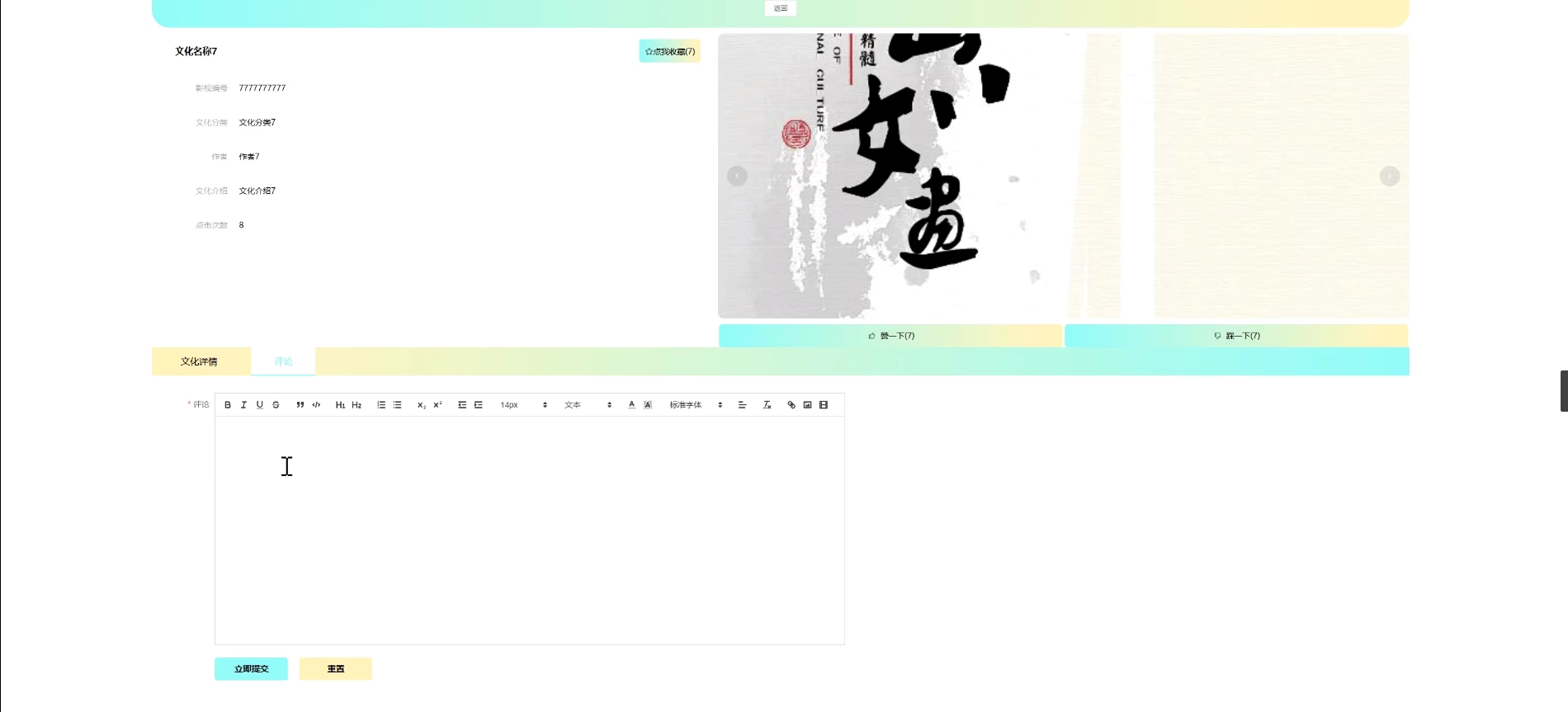Select the title text 文化名称7
Screen dimensions: 1568x712
pos(196,51)
